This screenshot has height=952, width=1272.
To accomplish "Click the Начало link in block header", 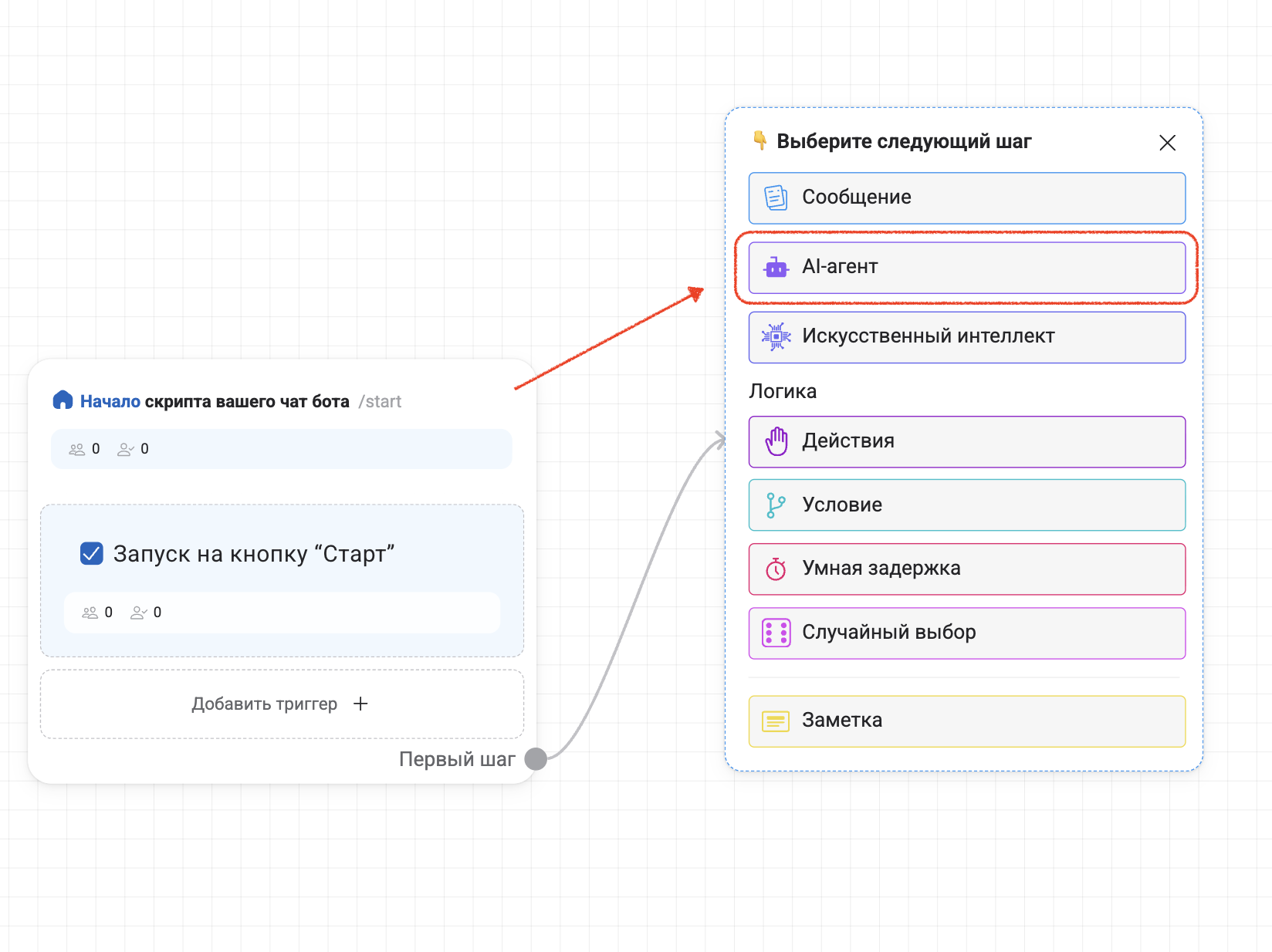I will (x=110, y=401).
